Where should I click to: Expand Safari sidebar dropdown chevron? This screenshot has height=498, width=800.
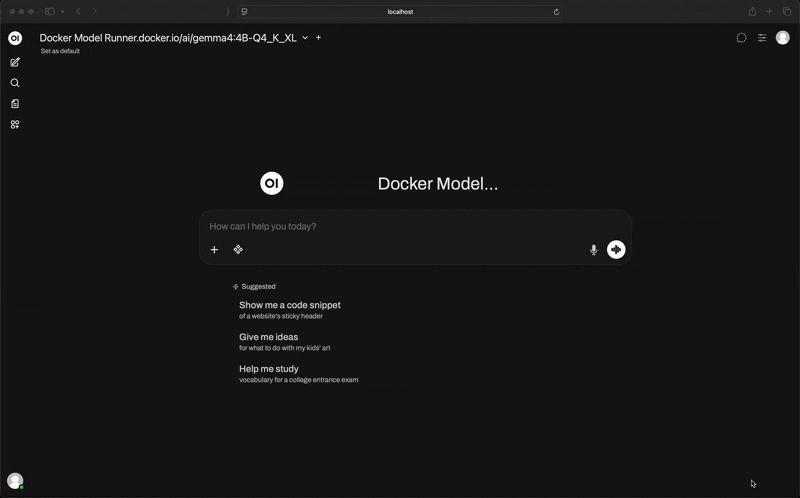63,11
